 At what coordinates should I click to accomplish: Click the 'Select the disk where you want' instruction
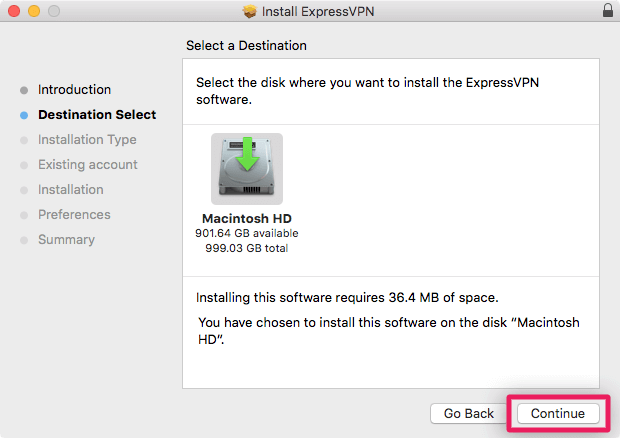(x=367, y=91)
